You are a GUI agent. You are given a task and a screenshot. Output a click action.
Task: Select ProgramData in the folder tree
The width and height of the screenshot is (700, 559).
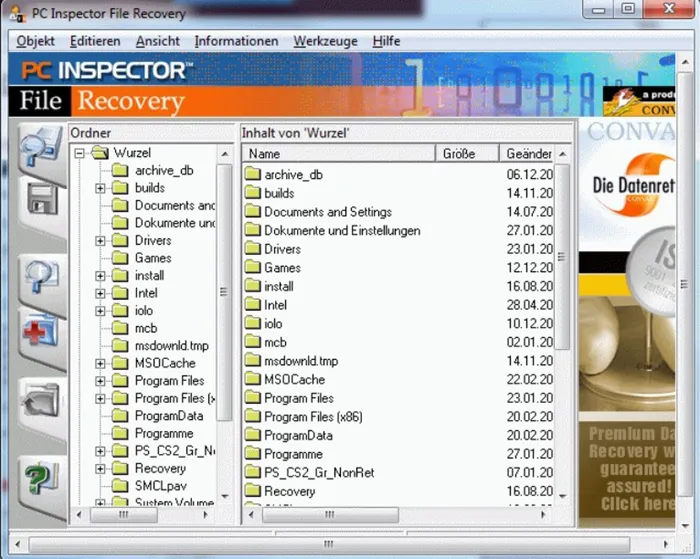(169, 416)
